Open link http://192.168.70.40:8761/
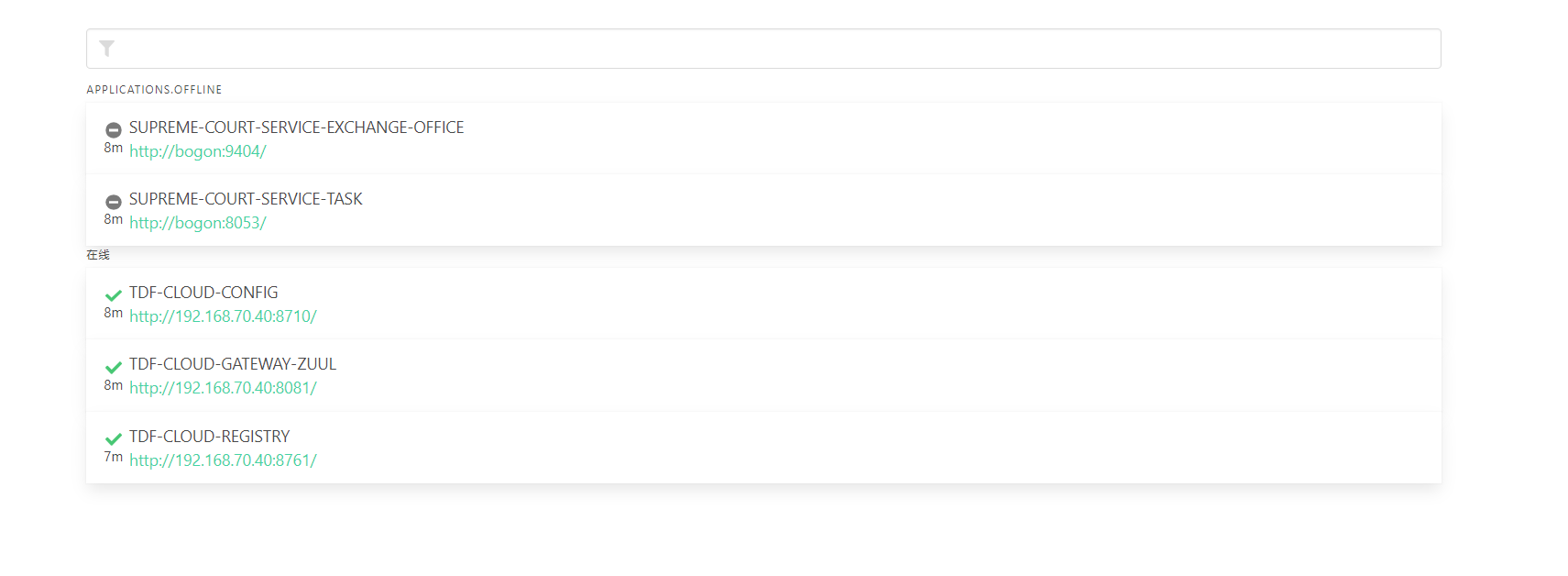The image size is (1568, 576). click(223, 460)
